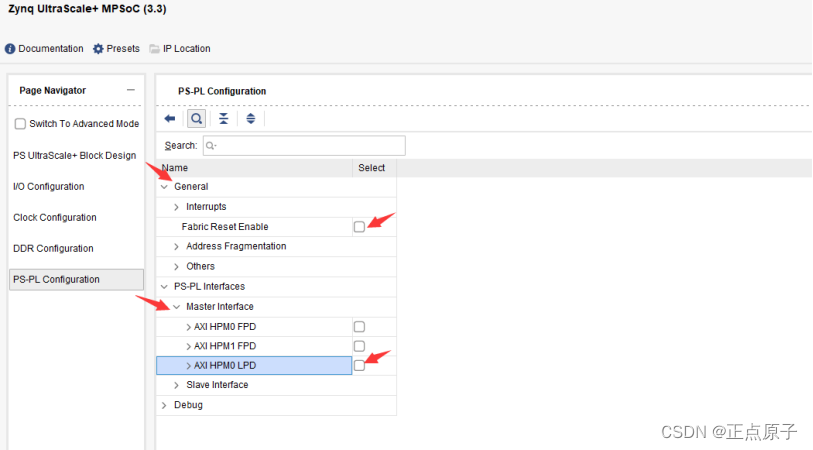Collapse the General tree section
This screenshot has height=450, width=813.
click(165, 187)
